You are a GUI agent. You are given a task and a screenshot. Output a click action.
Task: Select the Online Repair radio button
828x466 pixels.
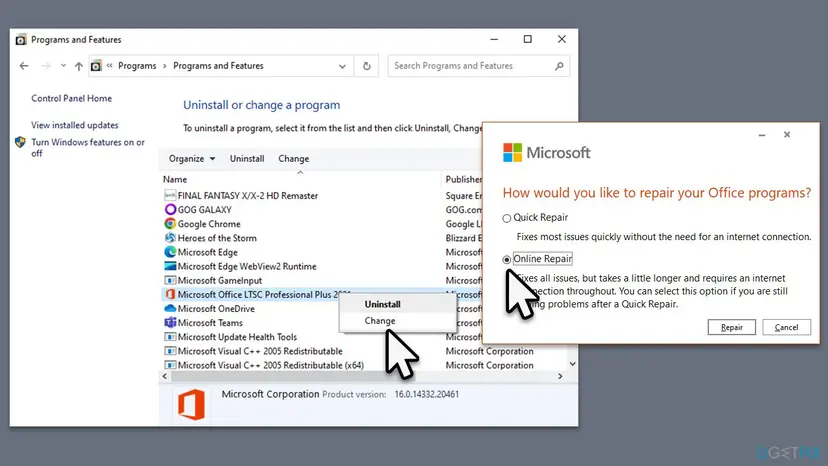pyautogui.click(x=506, y=259)
